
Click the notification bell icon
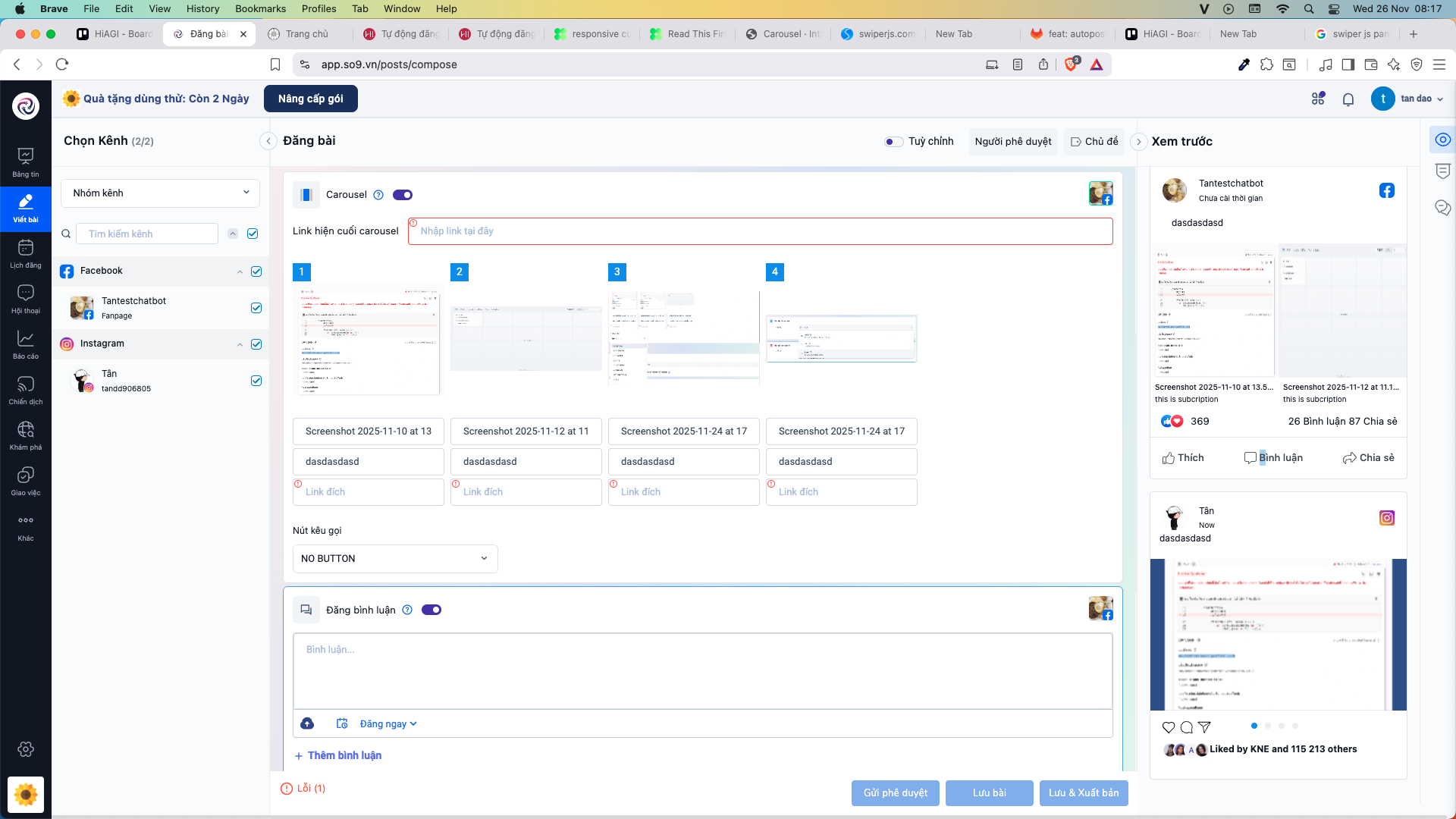pos(1348,99)
